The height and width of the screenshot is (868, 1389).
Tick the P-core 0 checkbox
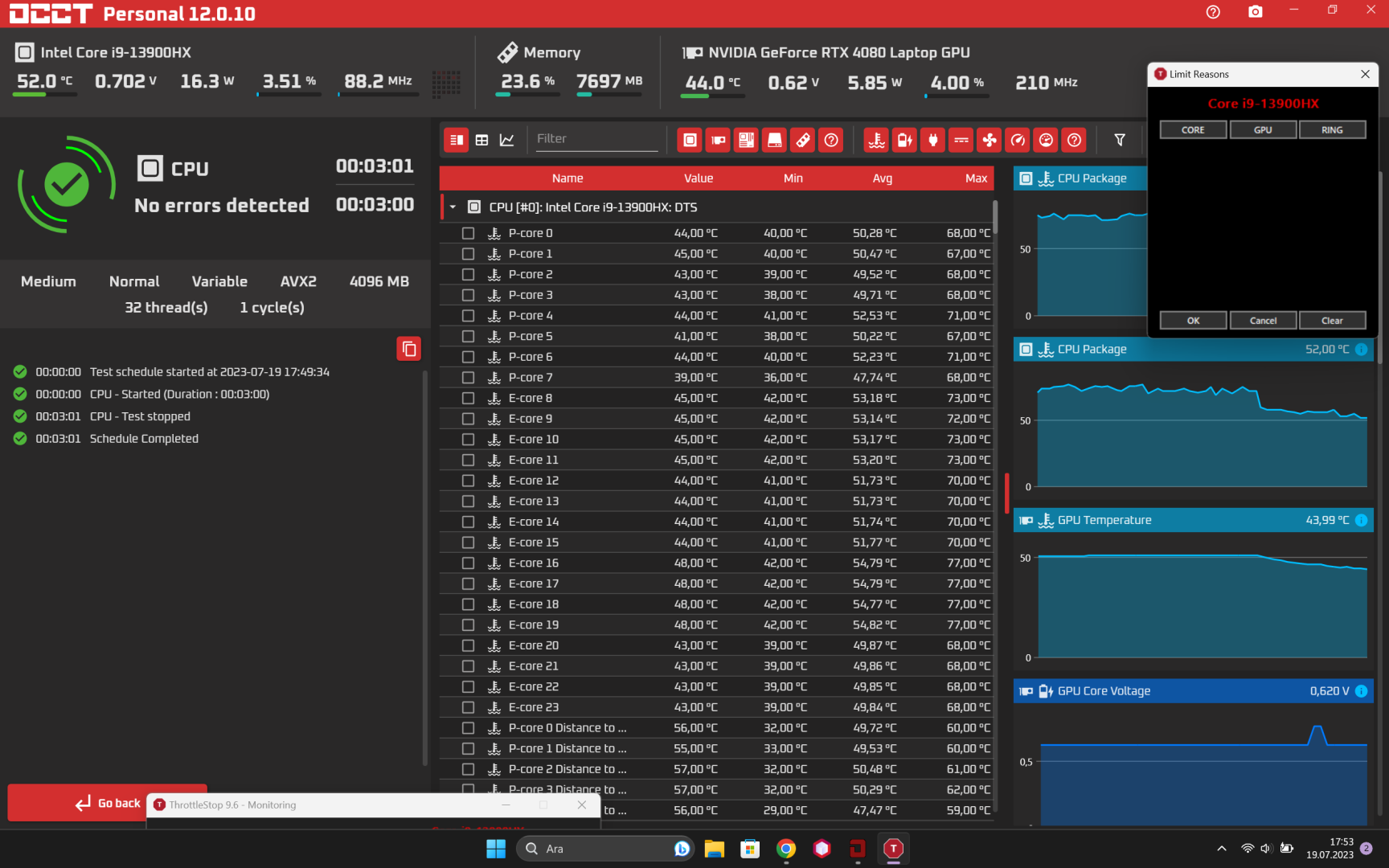(x=468, y=233)
